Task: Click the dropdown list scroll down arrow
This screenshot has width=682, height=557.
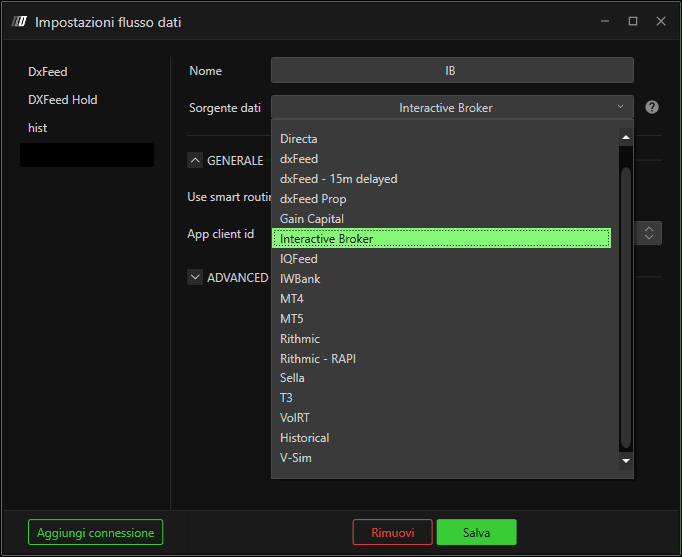Action: pos(626,461)
